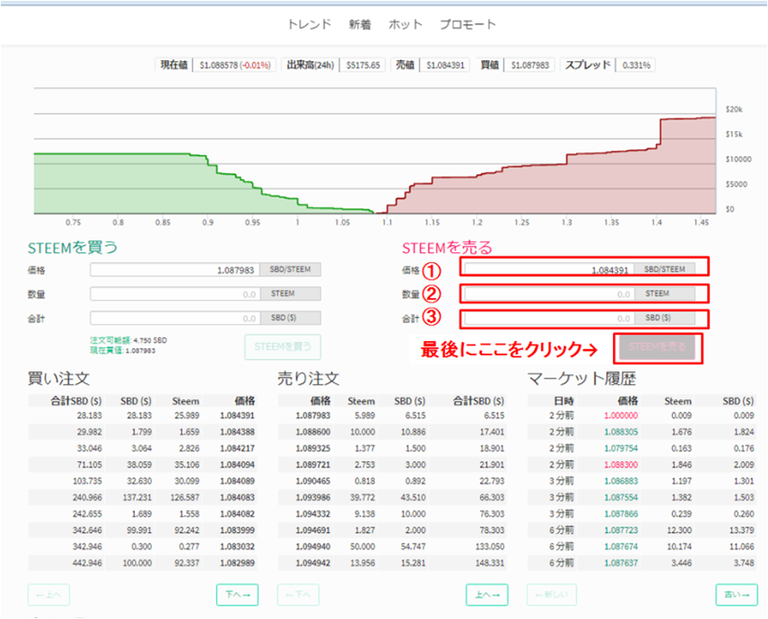Select the ホット tab
Image resolution: width=768 pixels, height=619 pixels.
pyautogui.click(x=405, y=24)
